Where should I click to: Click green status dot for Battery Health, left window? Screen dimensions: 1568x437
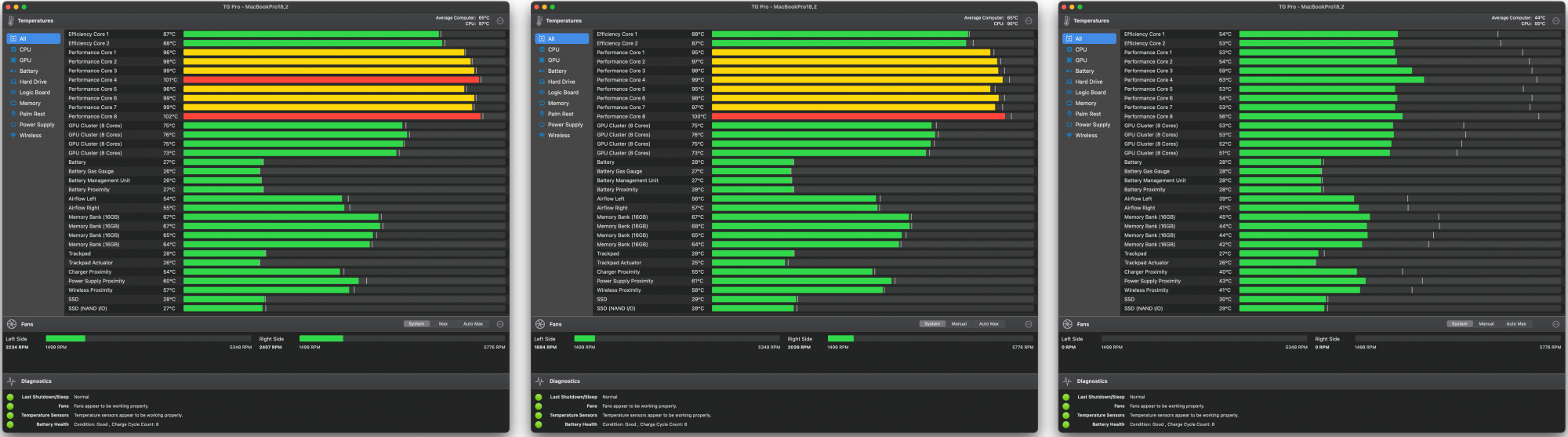click(x=10, y=424)
